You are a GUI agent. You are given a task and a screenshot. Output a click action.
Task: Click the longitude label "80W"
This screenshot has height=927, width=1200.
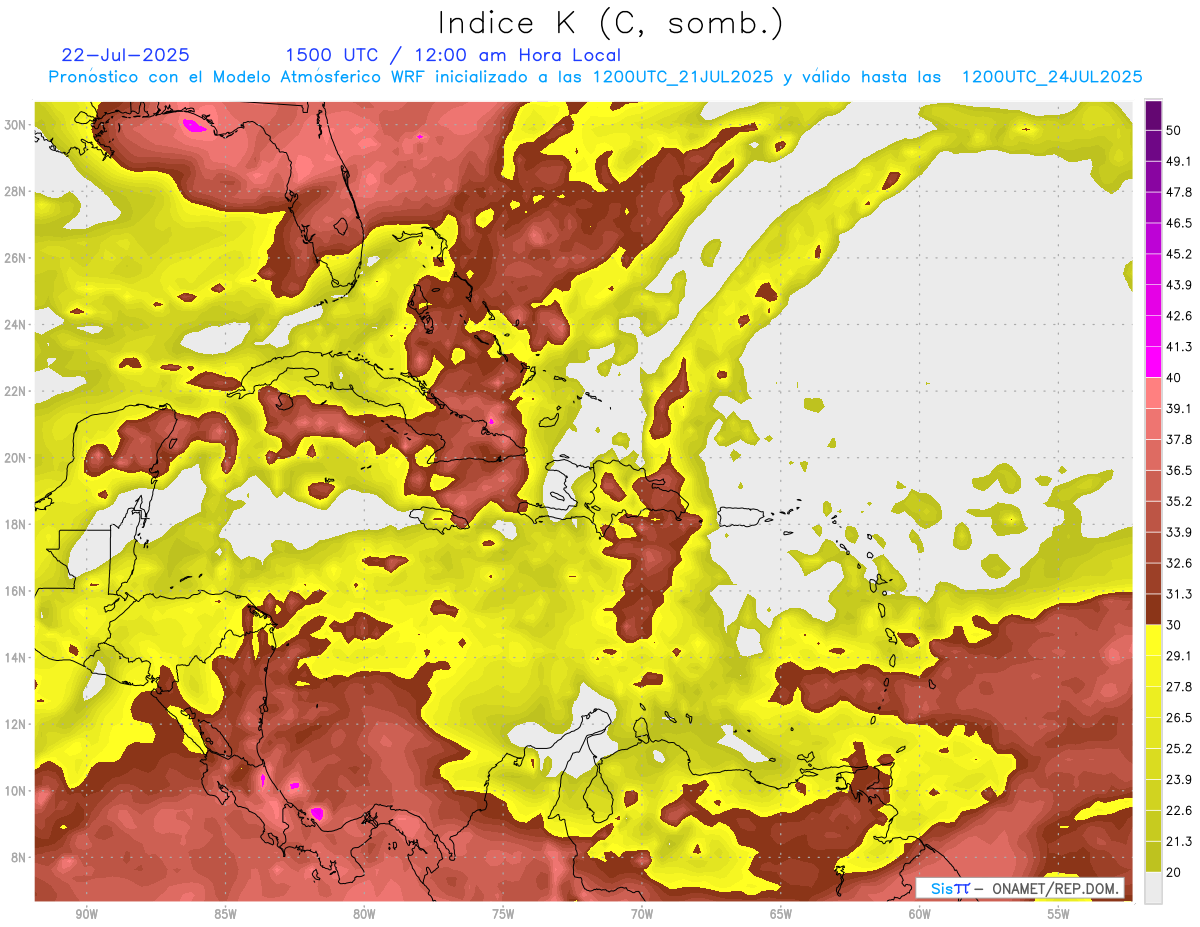(x=364, y=914)
